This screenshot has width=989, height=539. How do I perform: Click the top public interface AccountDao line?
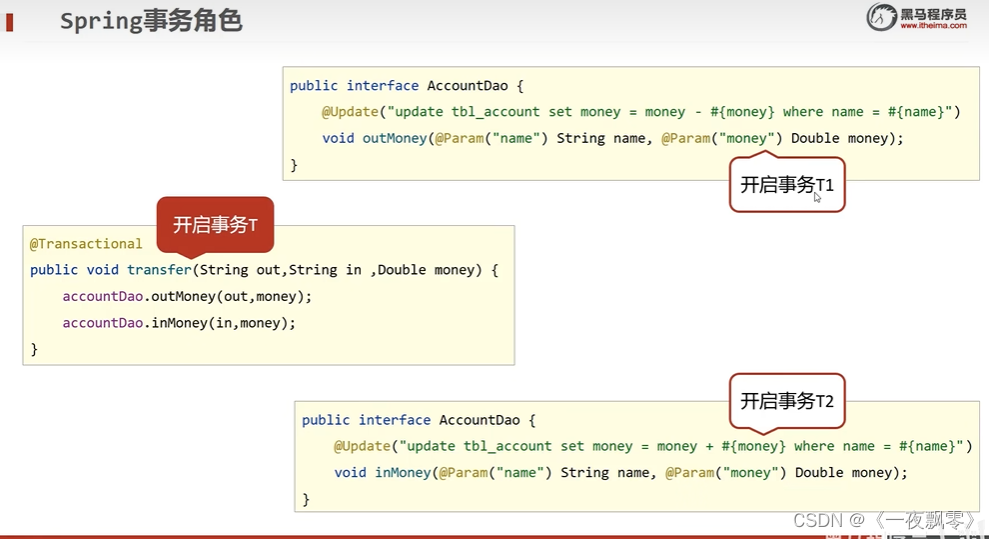[406, 86]
